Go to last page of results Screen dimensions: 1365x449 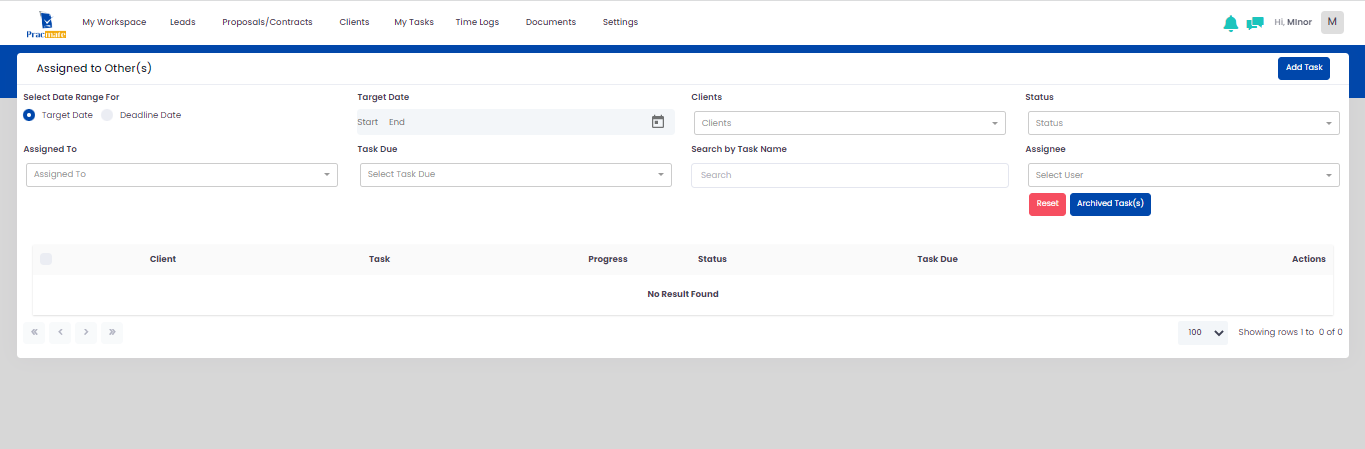(112, 332)
